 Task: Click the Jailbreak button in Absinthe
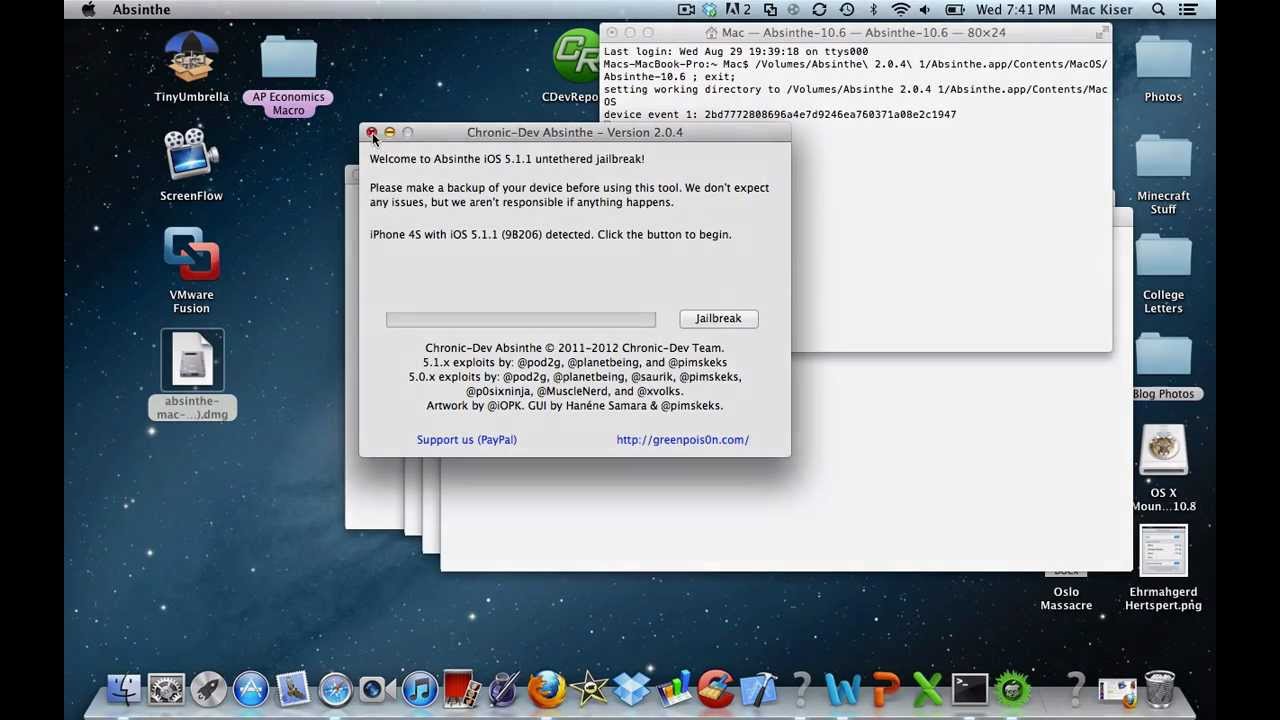718,318
